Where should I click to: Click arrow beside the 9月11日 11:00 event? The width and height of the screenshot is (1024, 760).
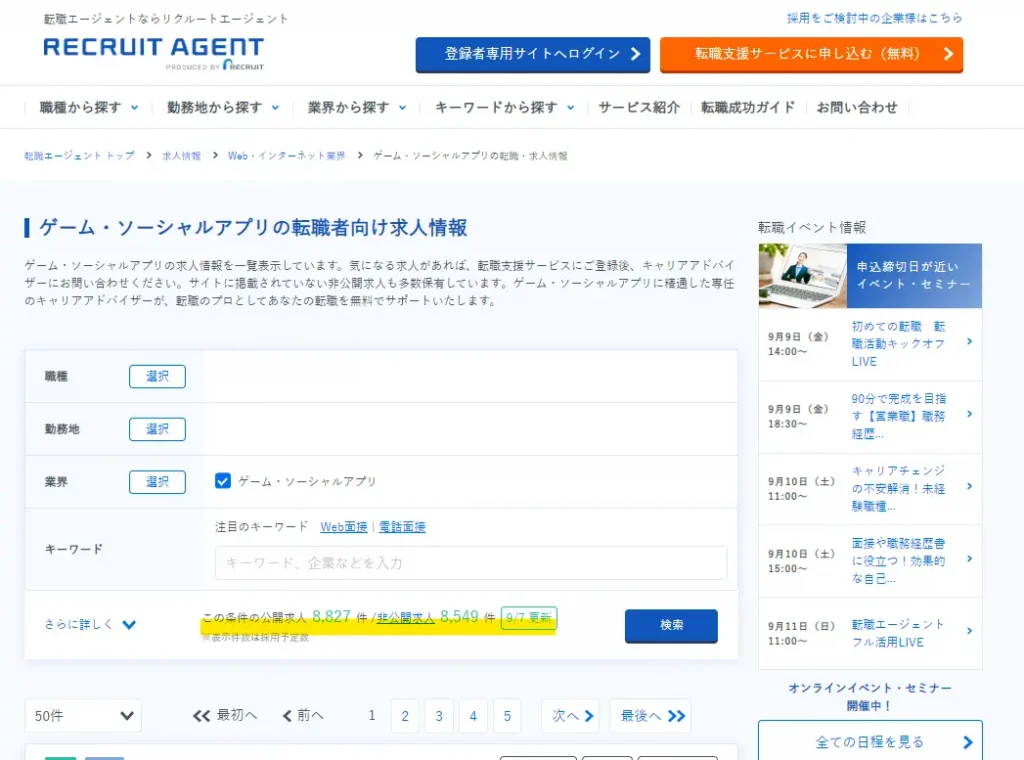[969, 631]
